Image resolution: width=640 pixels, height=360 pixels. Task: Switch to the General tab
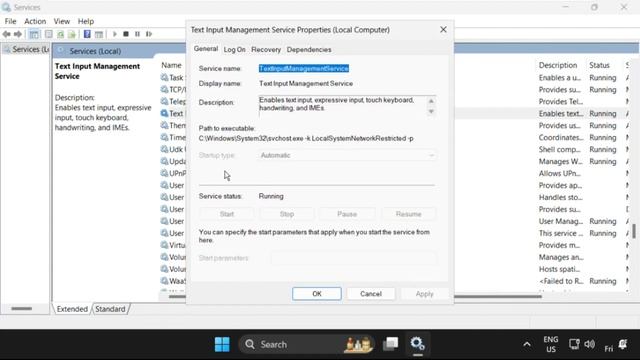206,49
